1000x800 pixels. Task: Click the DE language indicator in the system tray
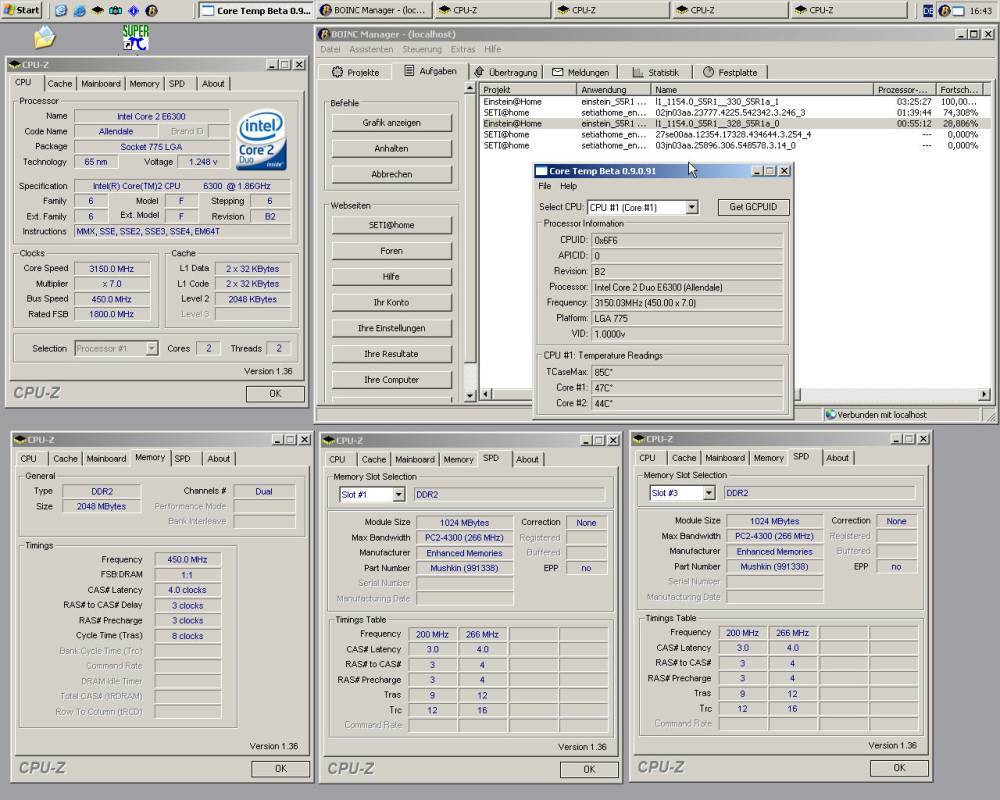(x=928, y=10)
